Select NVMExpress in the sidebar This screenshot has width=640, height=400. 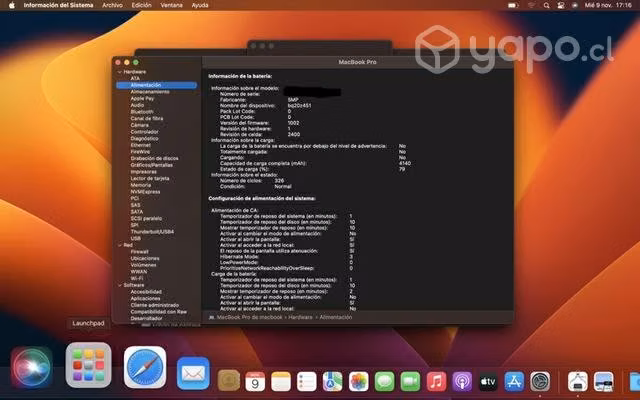[145, 192]
